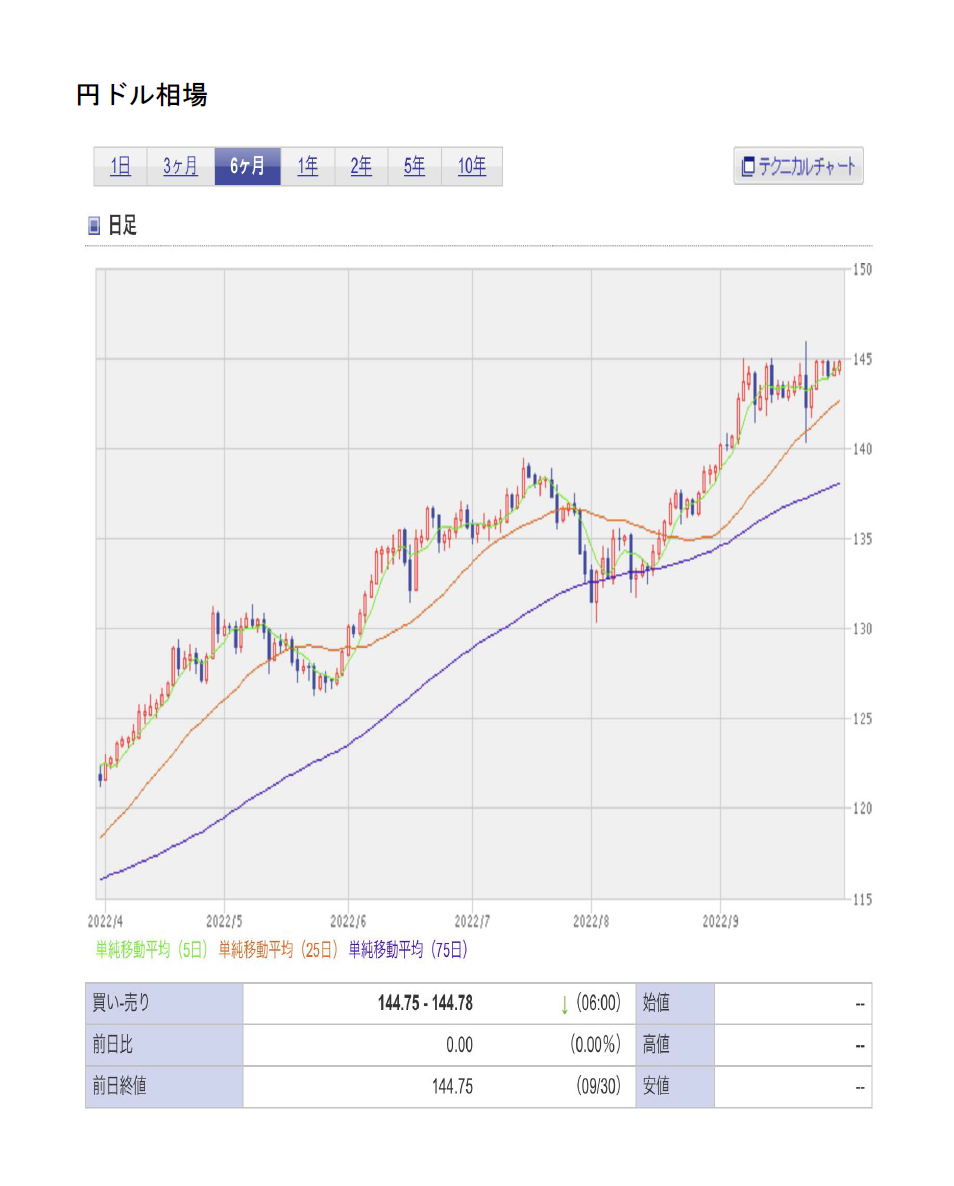Select the 1日 time range tab
Viewport: 954px width, 1186px height.
pos(120,166)
